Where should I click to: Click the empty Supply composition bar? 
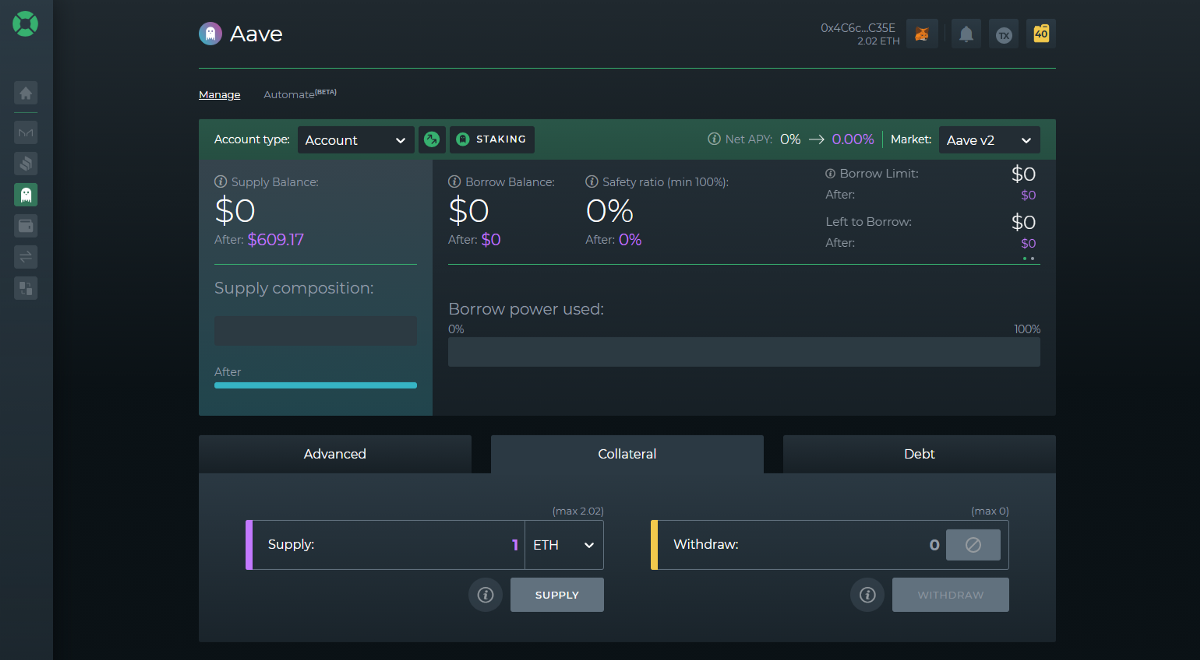(315, 331)
